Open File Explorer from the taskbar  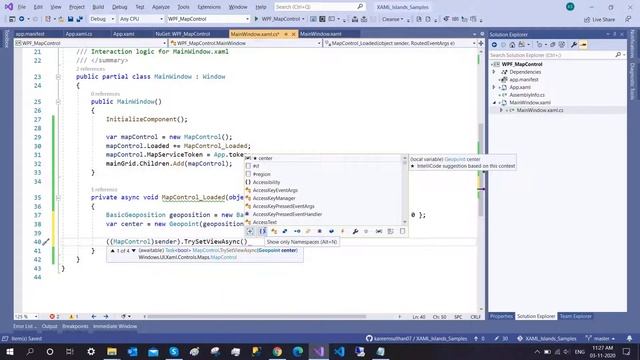(112, 351)
